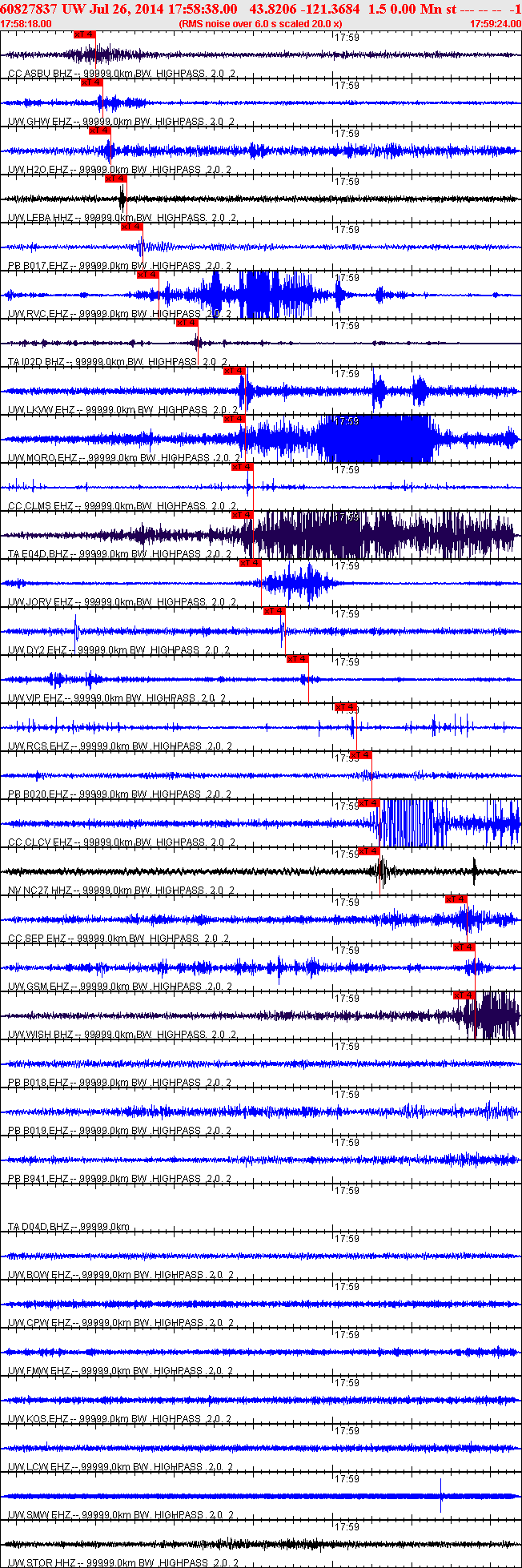Click the pick flag on CC.SEP trace
Screen dimensions: 522x1568
click(456, 899)
